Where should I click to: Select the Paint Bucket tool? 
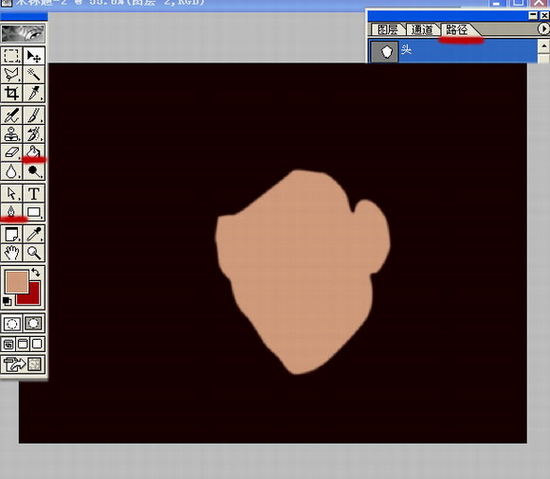click(x=34, y=153)
